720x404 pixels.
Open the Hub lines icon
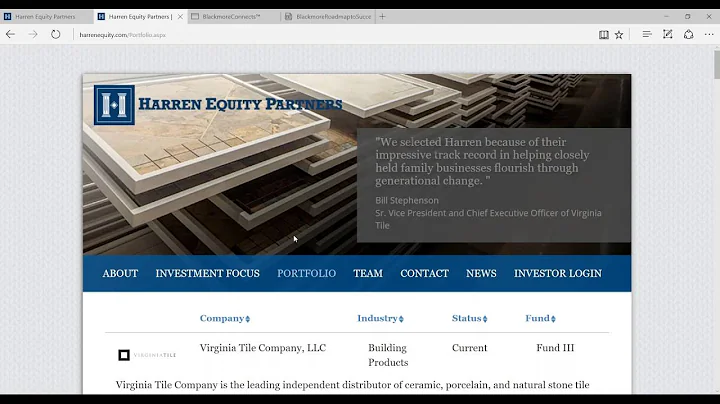(647, 34)
